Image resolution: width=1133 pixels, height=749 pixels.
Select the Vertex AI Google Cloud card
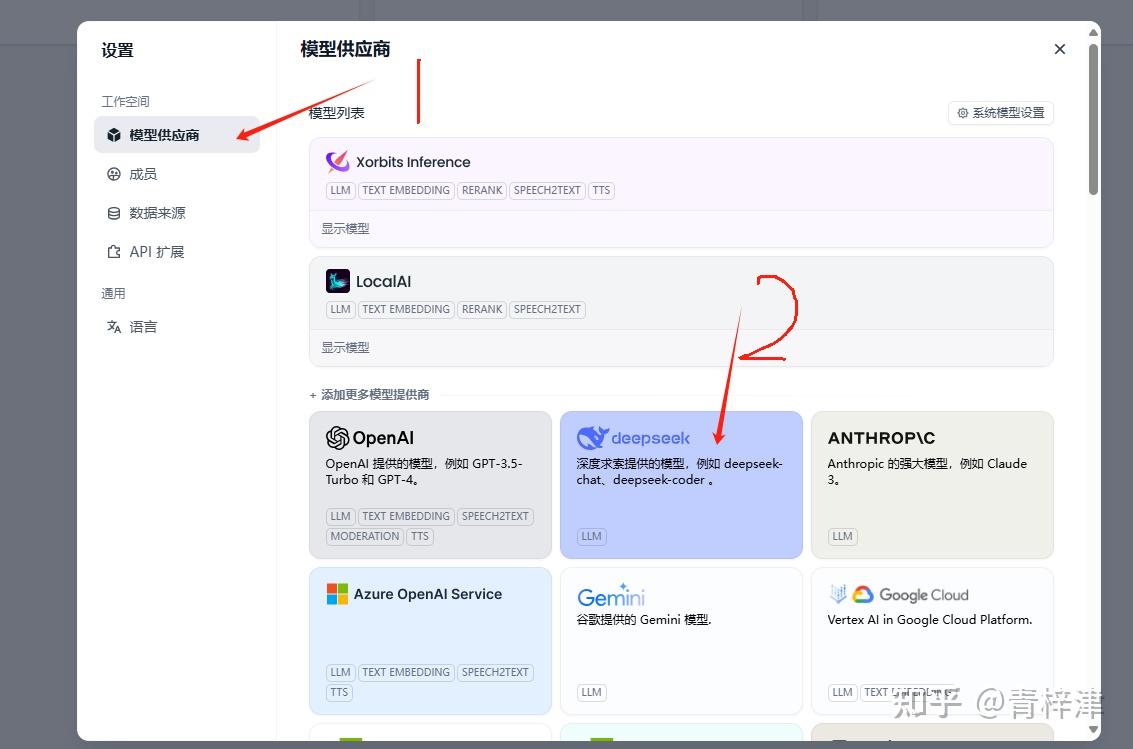click(932, 641)
